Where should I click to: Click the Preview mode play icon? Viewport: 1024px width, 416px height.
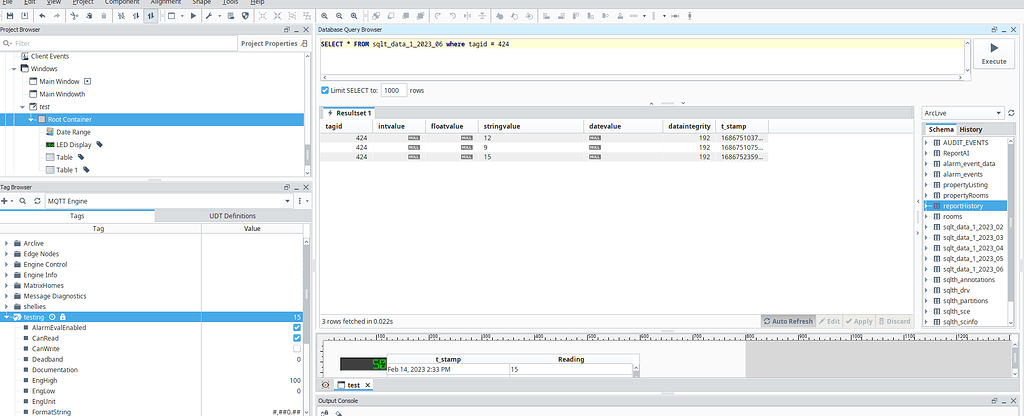tap(193, 17)
